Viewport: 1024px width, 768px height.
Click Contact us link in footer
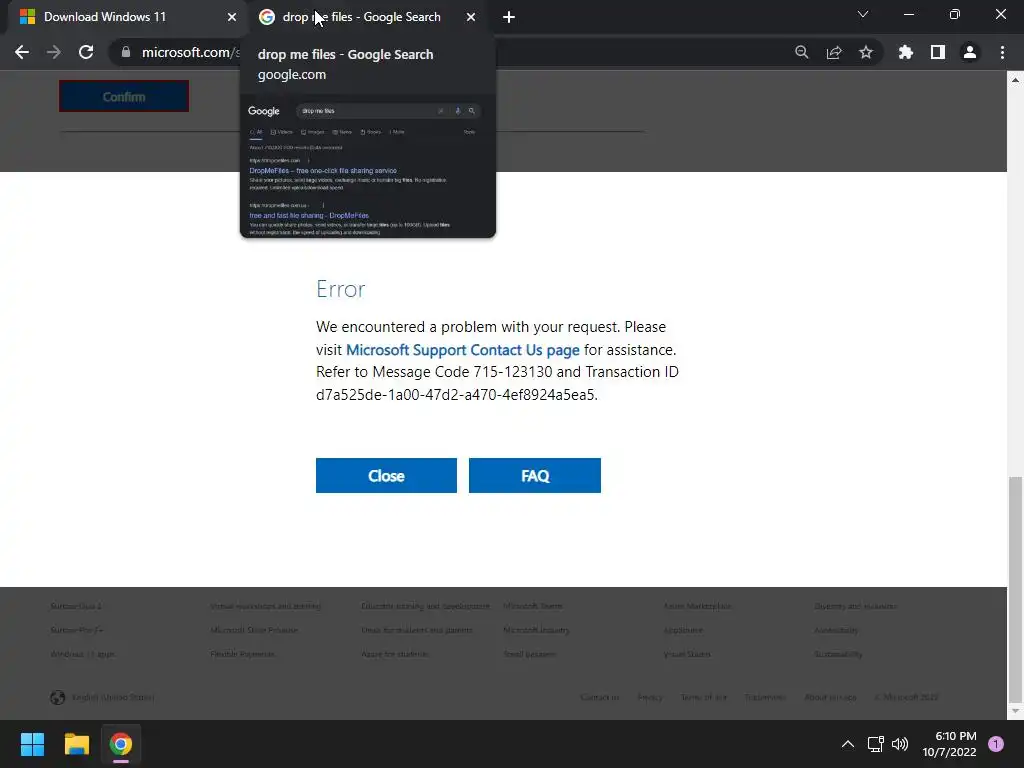(600, 697)
